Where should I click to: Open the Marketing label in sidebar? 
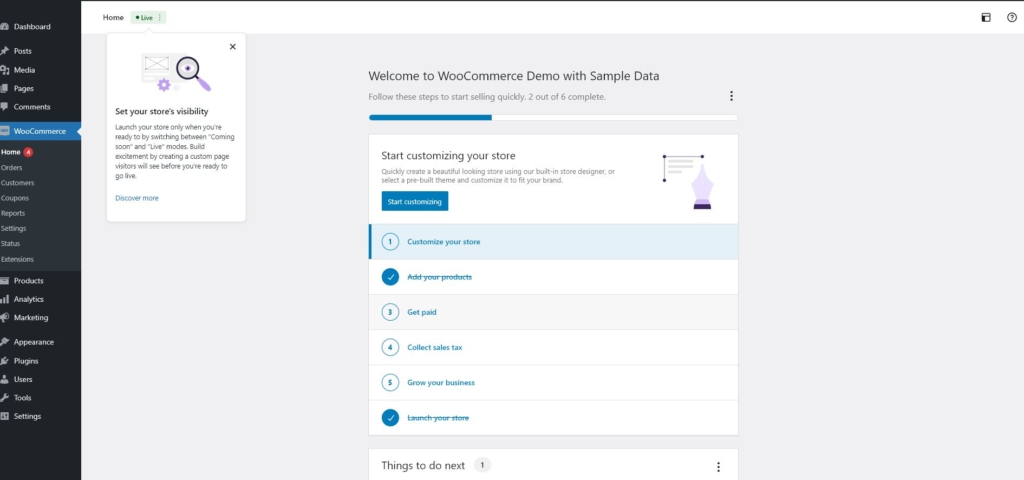pyautogui.click(x=31, y=317)
